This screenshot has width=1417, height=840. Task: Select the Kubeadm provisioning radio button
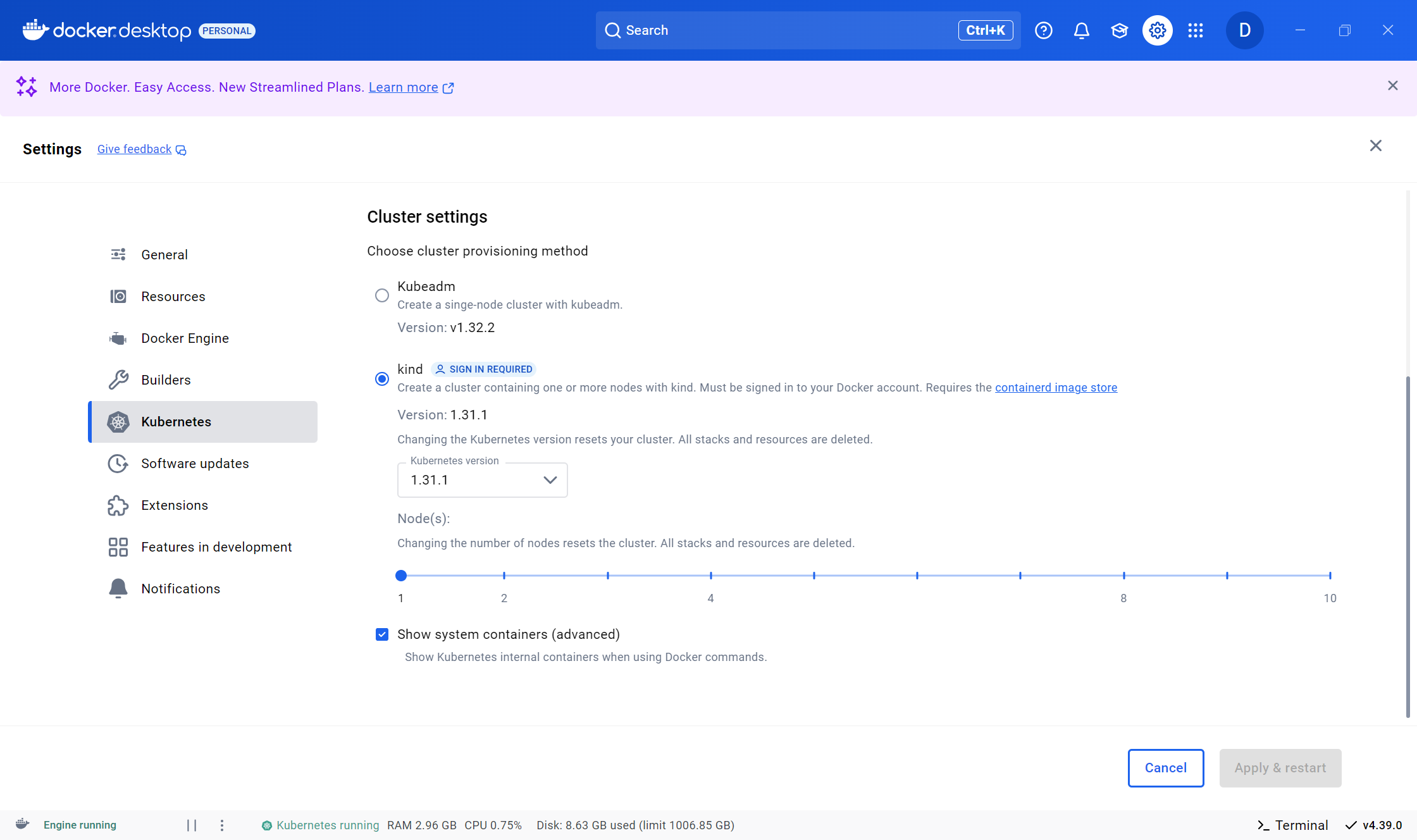click(x=382, y=295)
